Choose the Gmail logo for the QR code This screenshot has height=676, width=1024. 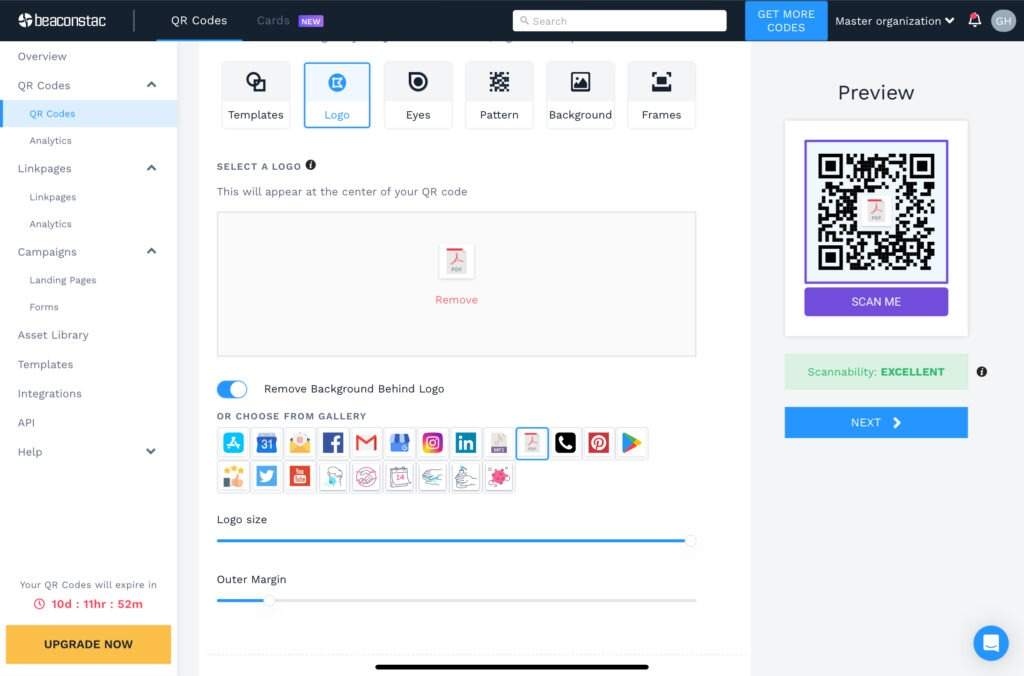pyautogui.click(x=365, y=442)
